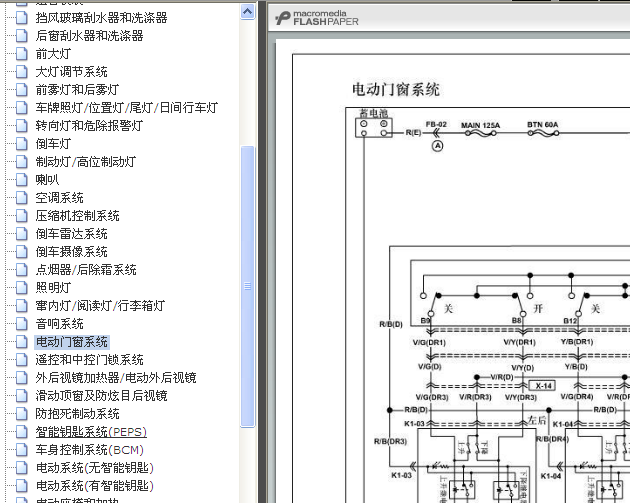Click the page icon beside 电动系统(有智能钥匙)
Viewport: 630px width, 503px height.
pyautogui.click(x=22, y=486)
